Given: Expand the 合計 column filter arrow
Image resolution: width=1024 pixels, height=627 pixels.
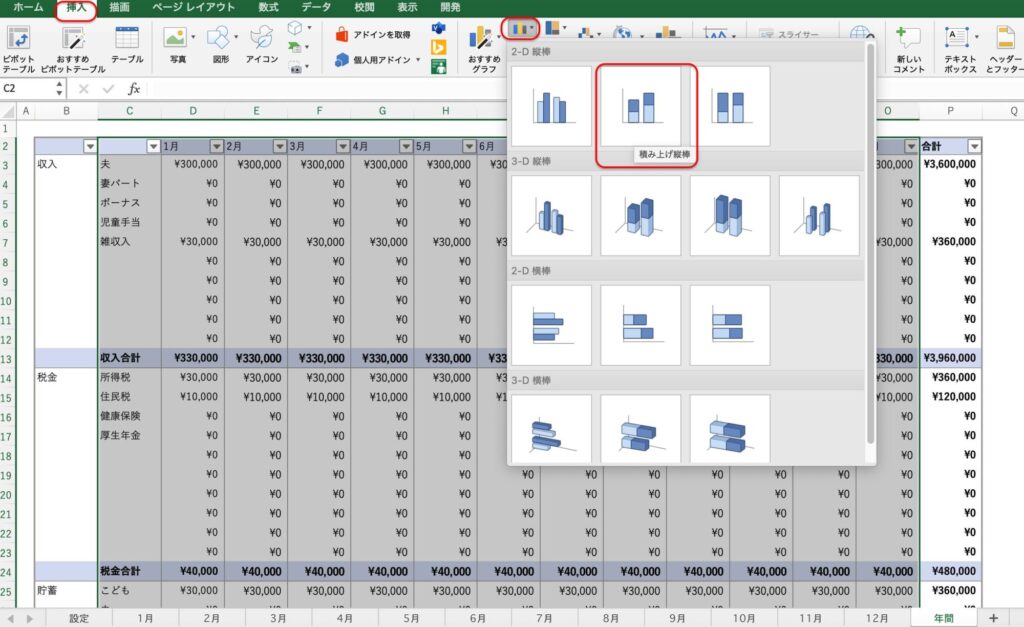Looking at the screenshot, I should (974, 146).
